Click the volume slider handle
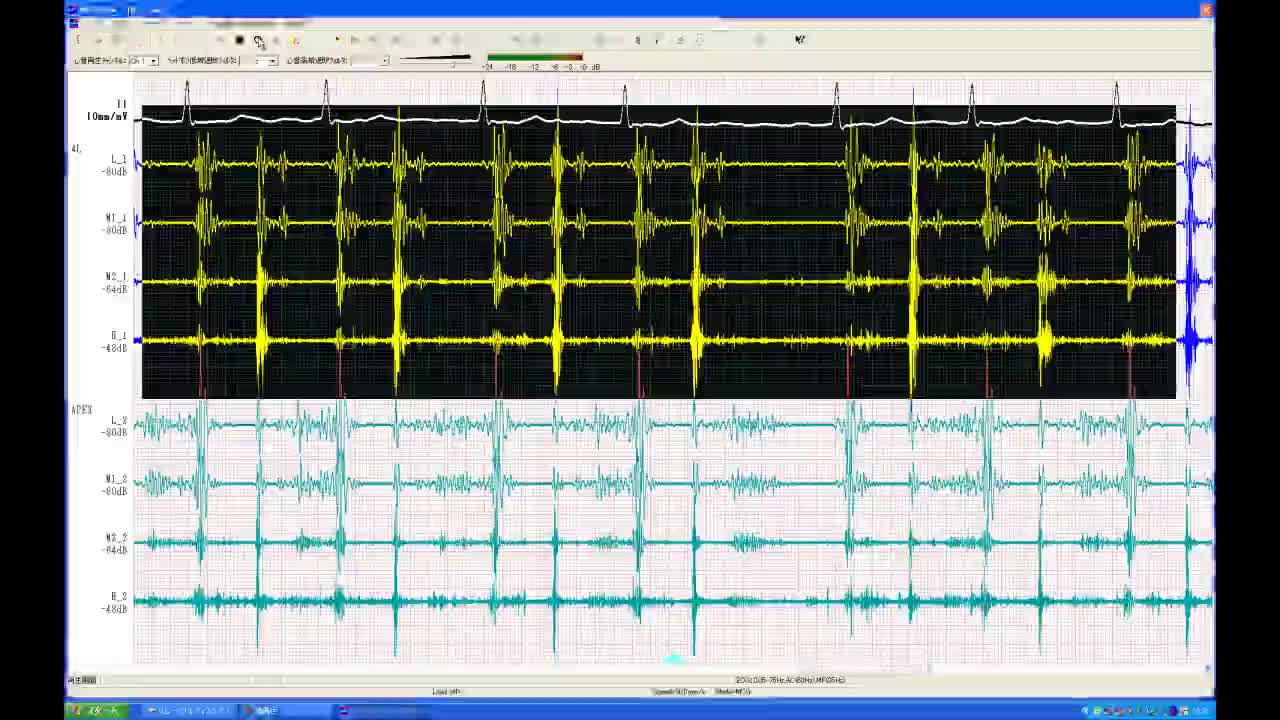This screenshot has height=720, width=1280. click(453, 62)
